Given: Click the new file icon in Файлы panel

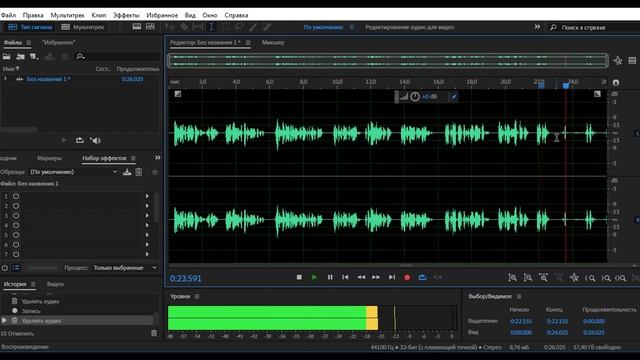Looking at the screenshot, I should click(x=34, y=56).
